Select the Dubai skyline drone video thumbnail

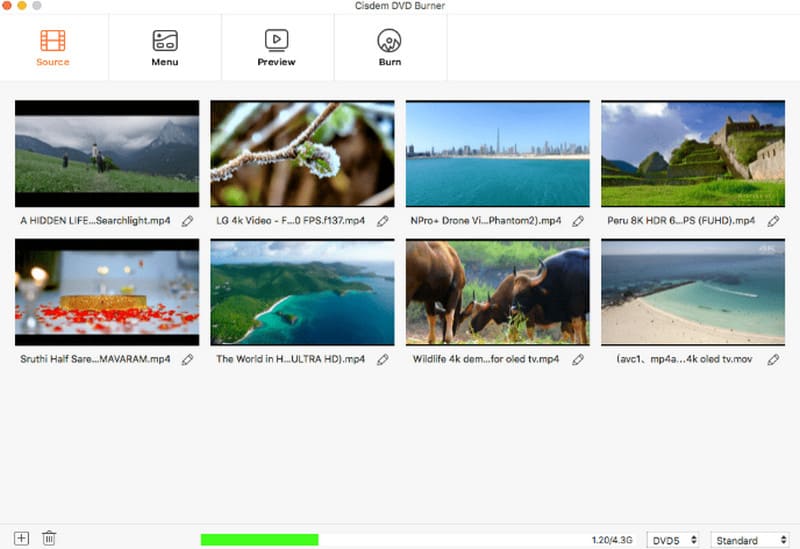pyautogui.click(x=497, y=153)
